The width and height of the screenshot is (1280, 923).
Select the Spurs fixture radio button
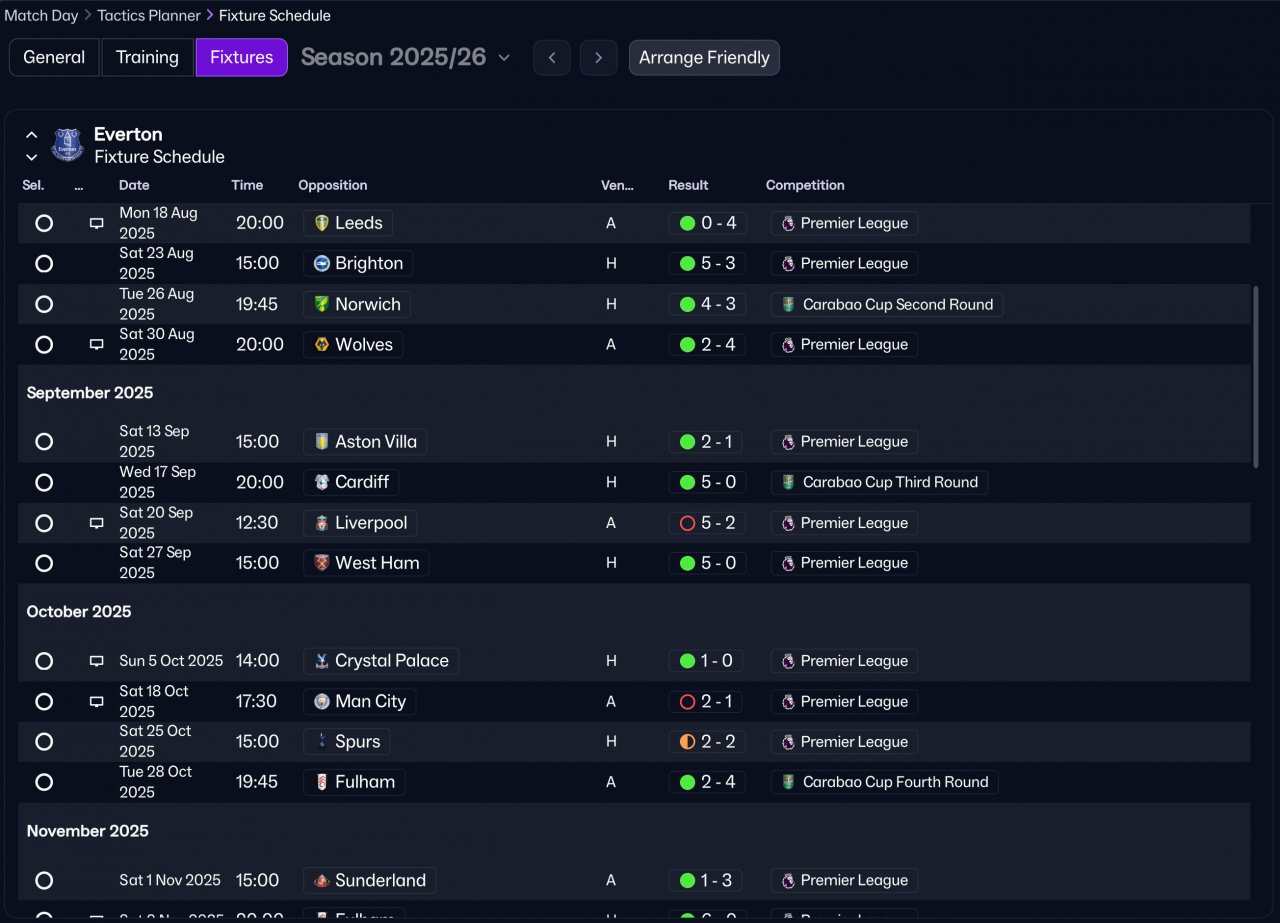coord(44,742)
